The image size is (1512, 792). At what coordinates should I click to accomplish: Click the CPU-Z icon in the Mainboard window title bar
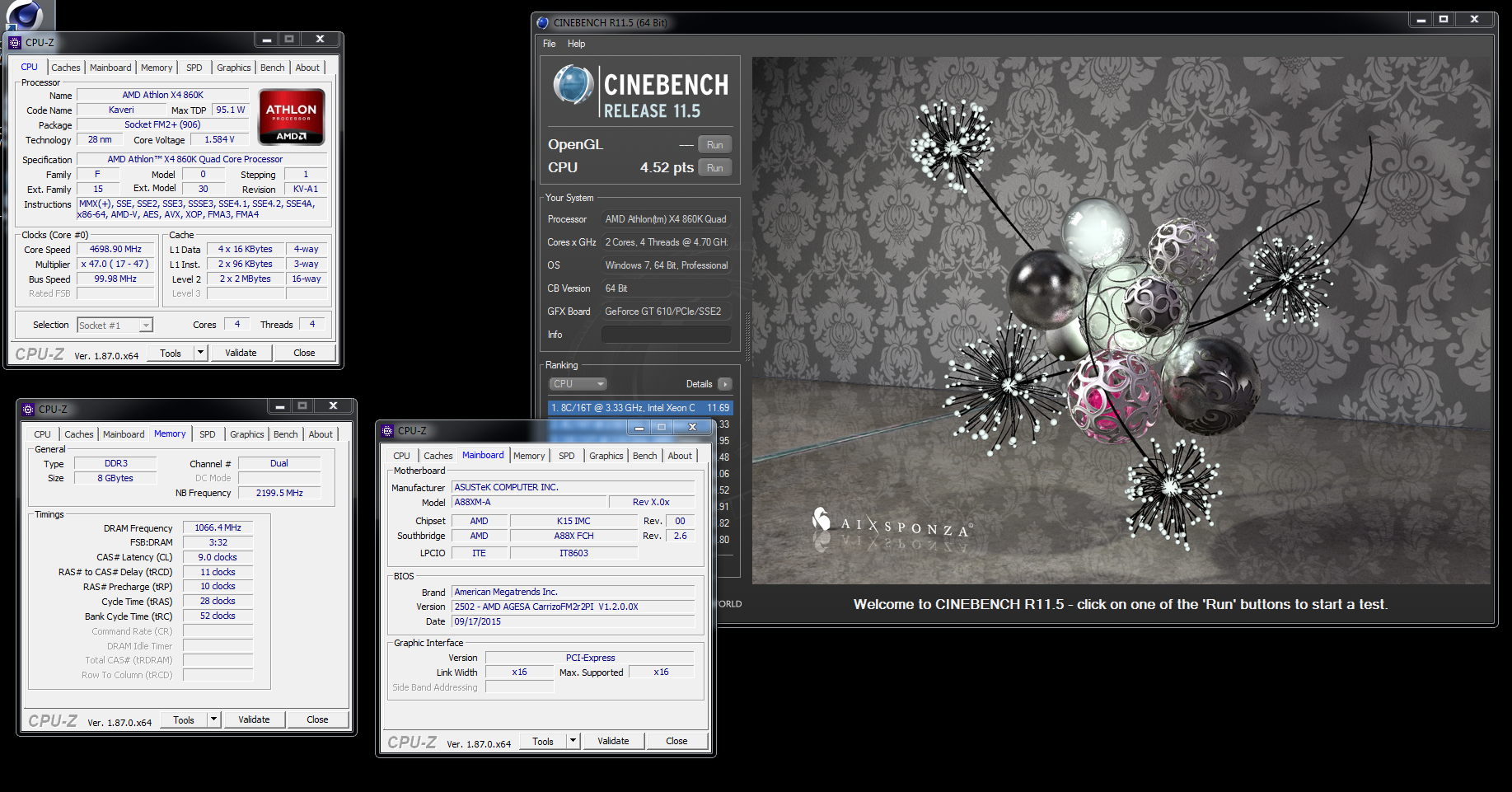point(387,431)
